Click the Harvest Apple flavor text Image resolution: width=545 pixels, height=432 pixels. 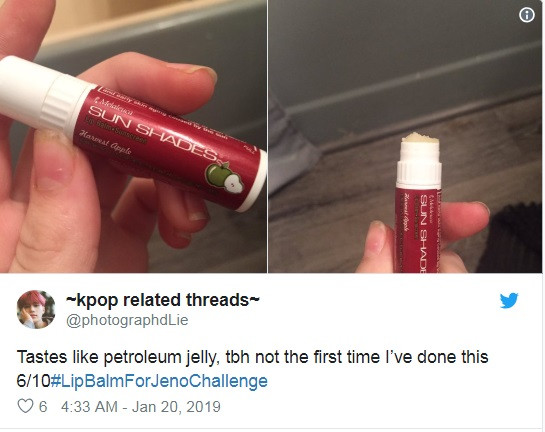point(105,143)
